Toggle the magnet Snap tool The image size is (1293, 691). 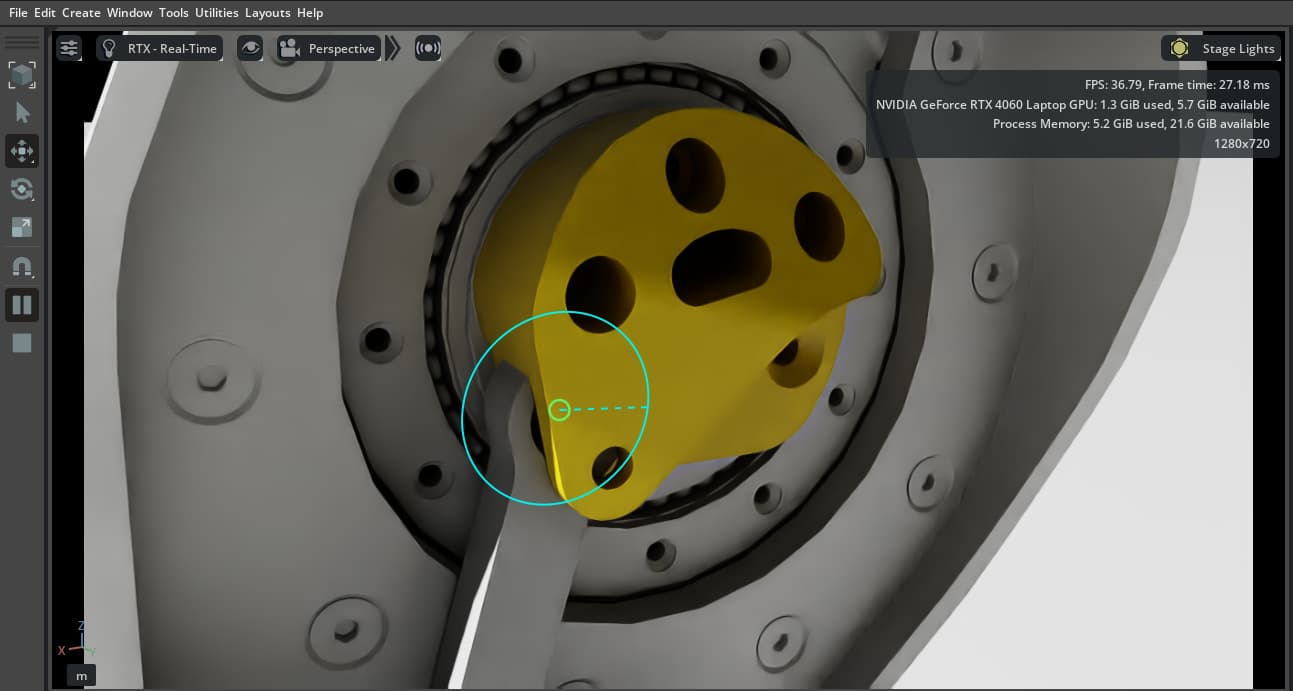[x=22, y=267]
